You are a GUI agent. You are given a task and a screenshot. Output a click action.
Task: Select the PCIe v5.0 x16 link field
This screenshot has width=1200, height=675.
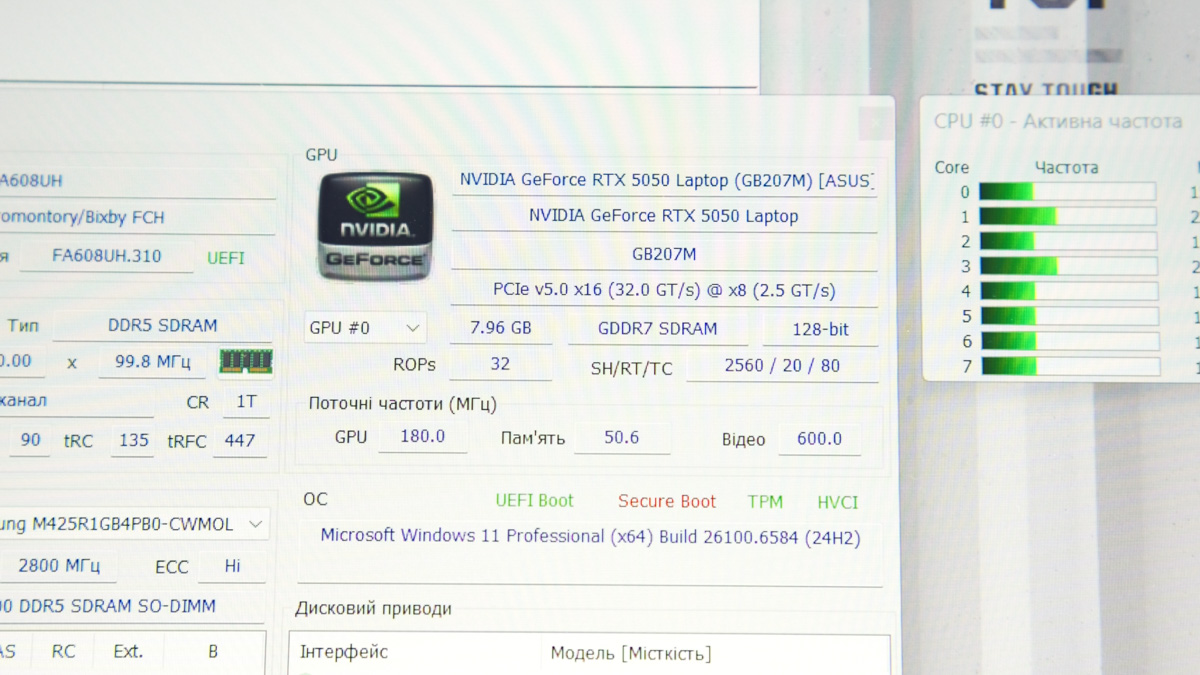[x=665, y=291]
